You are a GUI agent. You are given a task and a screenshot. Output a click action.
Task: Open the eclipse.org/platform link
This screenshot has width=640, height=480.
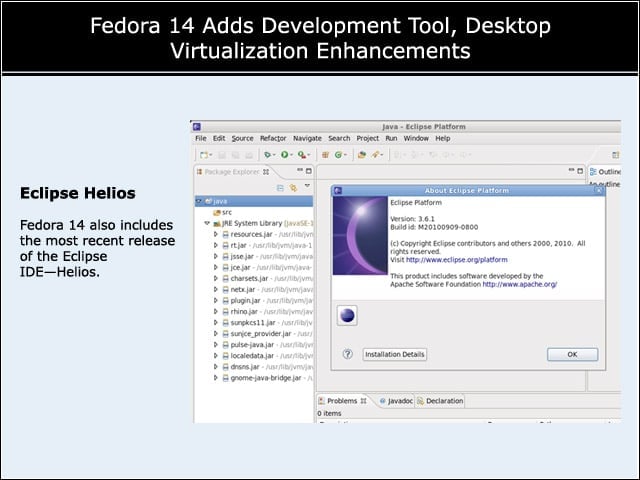click(x=457, y=260)
